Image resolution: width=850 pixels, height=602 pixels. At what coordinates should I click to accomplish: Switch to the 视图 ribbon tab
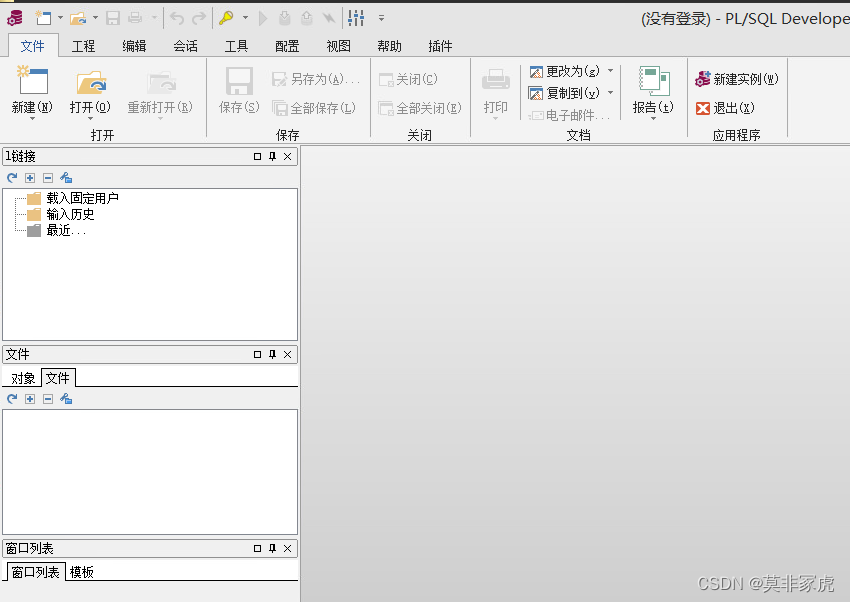(x=338, y=46)
